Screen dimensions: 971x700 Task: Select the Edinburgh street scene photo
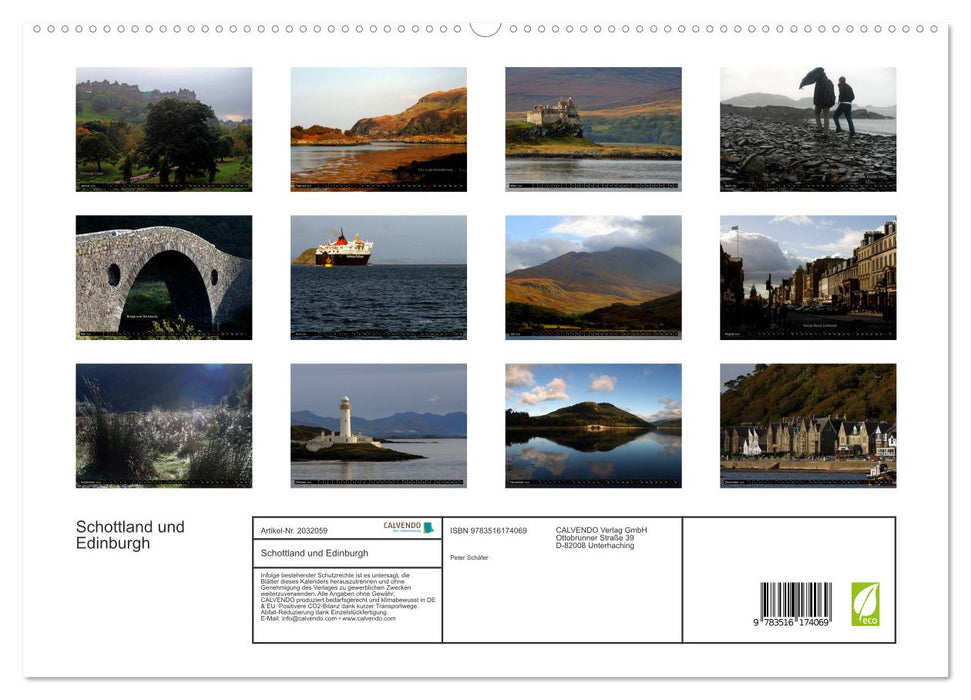pyautogui.click(x=806, y=277)
